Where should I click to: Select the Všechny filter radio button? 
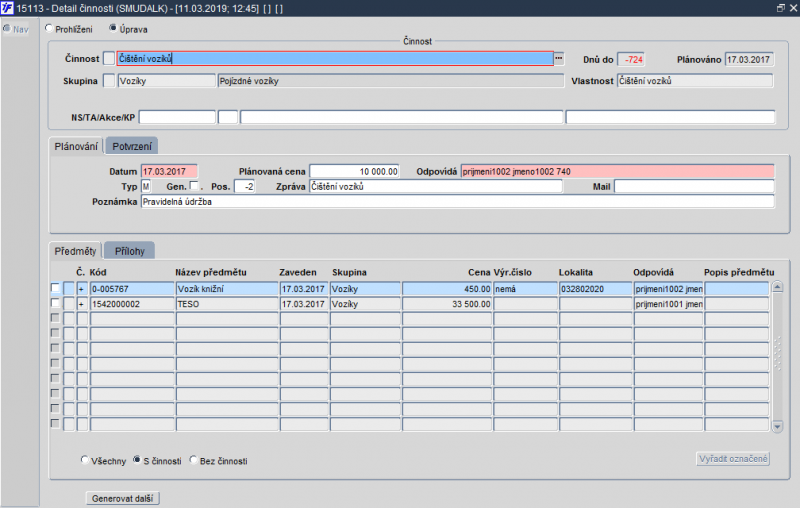[x=85, y=460]
